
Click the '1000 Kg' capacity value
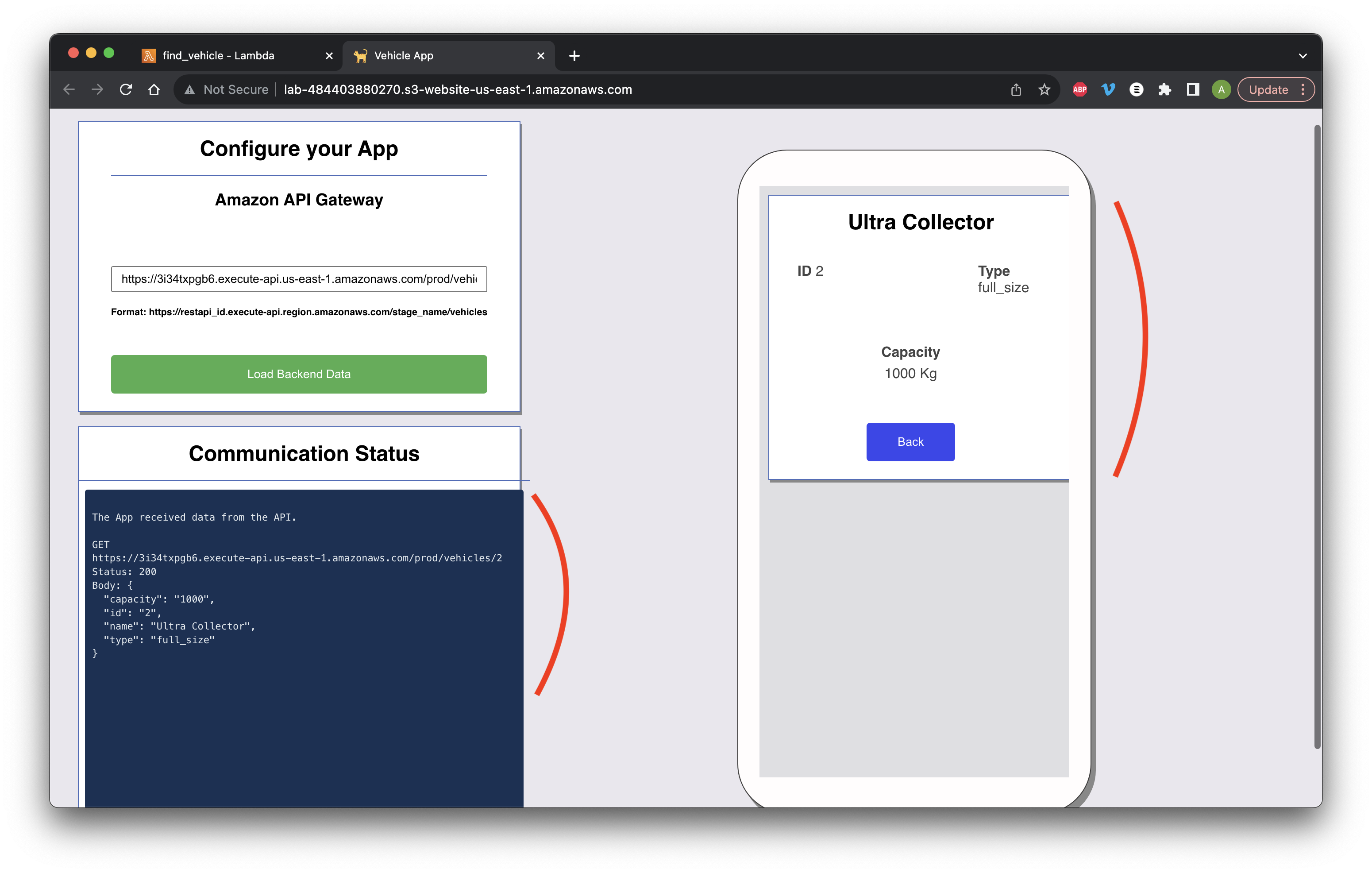[910, 373]
